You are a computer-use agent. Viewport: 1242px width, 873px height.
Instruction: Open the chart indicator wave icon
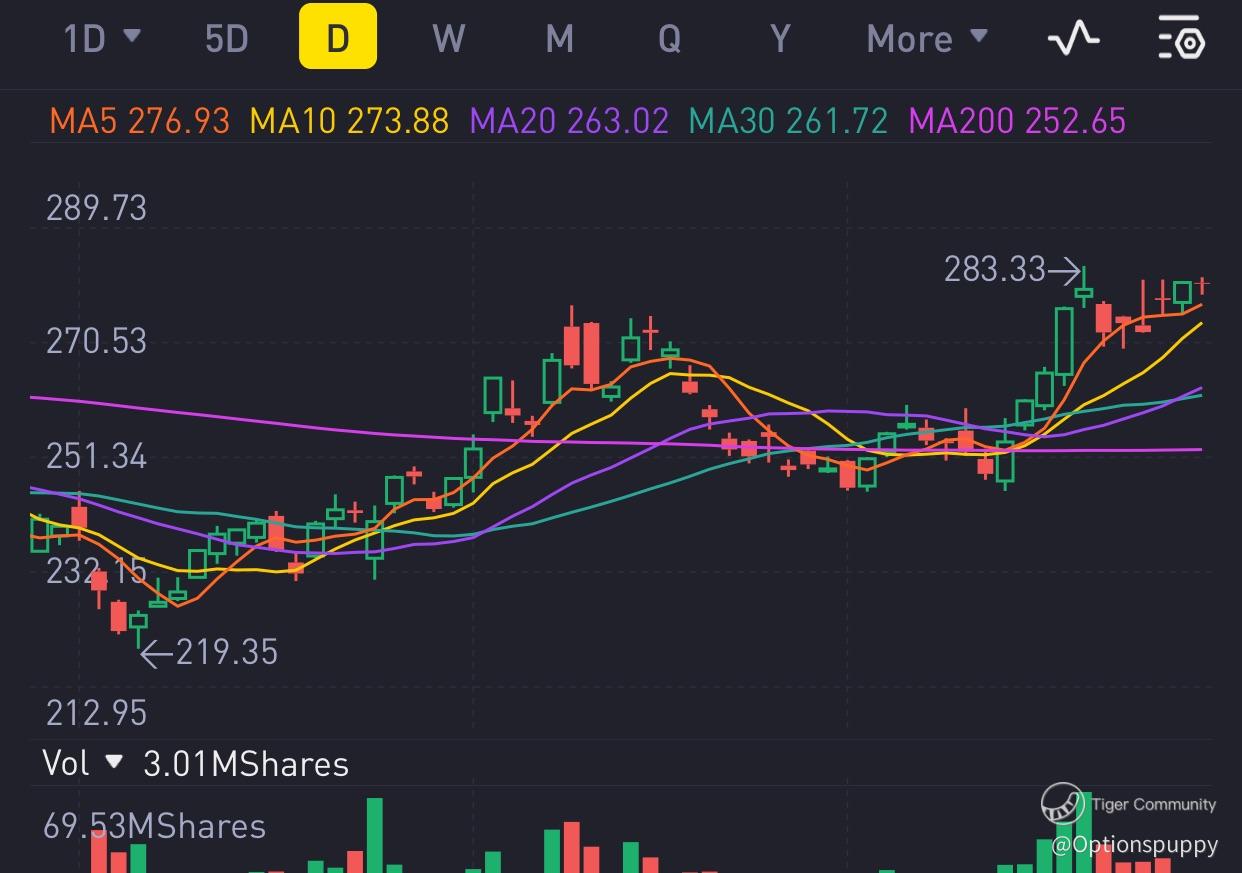point(1073,39)
